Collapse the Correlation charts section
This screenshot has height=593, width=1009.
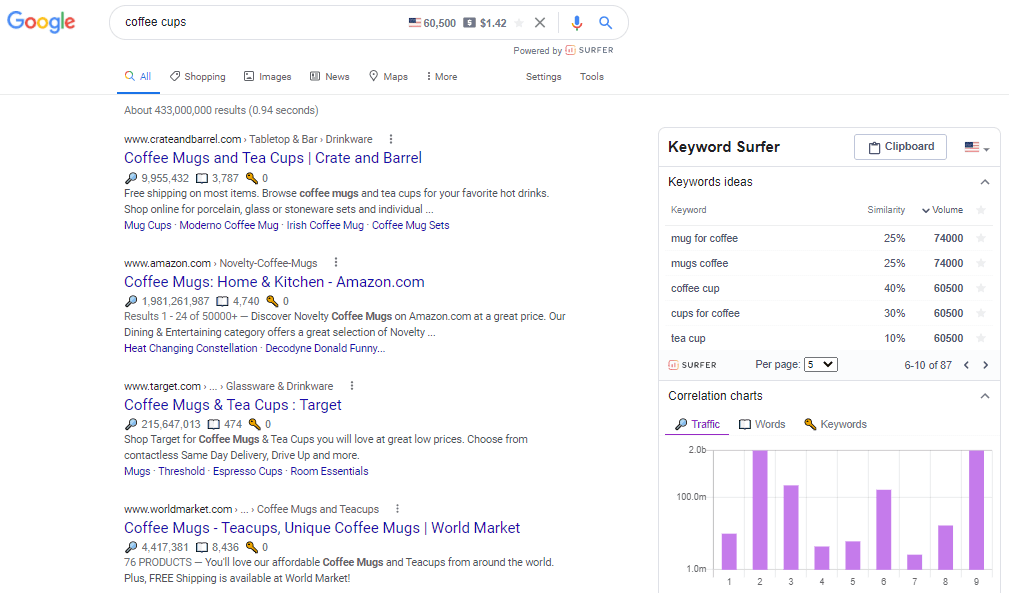(985, 396)
